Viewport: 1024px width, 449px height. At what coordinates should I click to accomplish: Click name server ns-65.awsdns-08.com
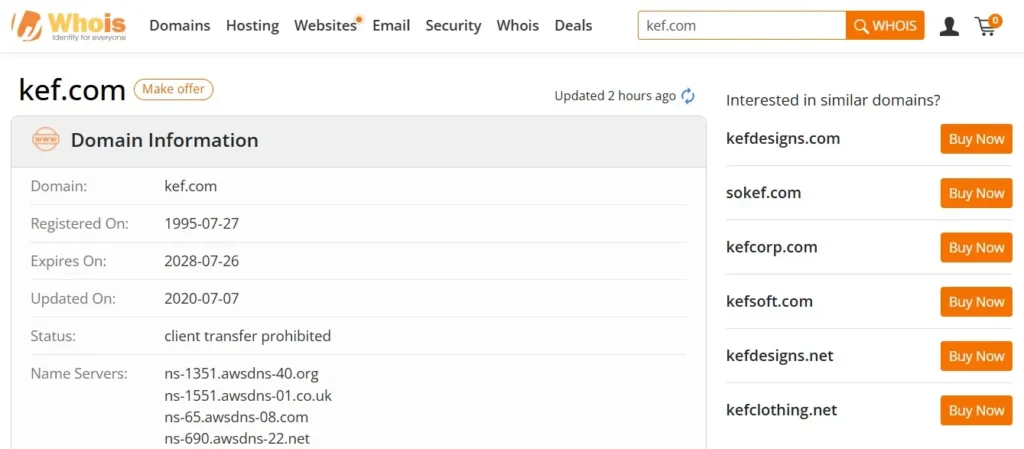236,417
